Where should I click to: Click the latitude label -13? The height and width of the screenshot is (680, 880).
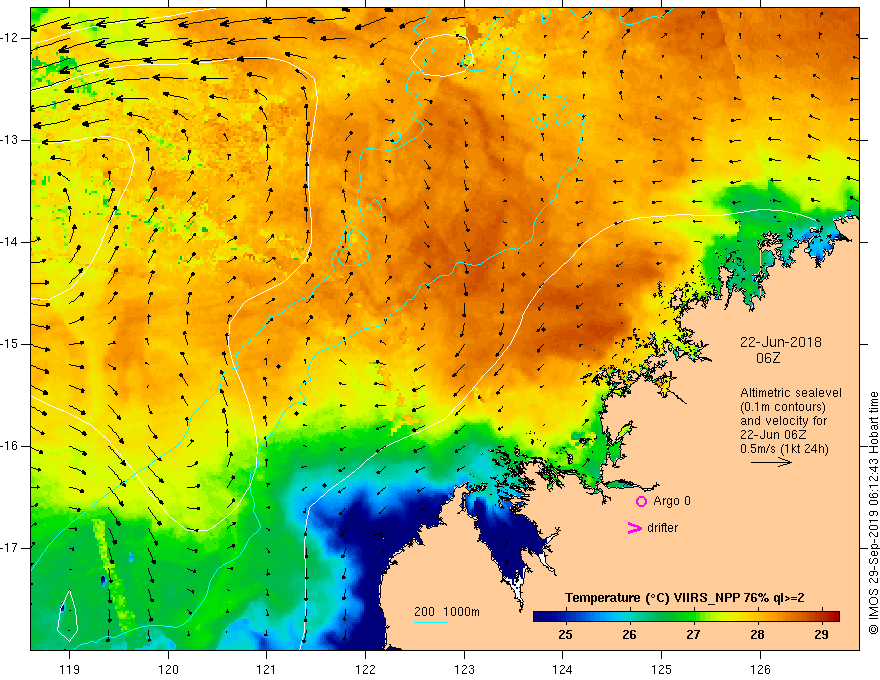10,140
